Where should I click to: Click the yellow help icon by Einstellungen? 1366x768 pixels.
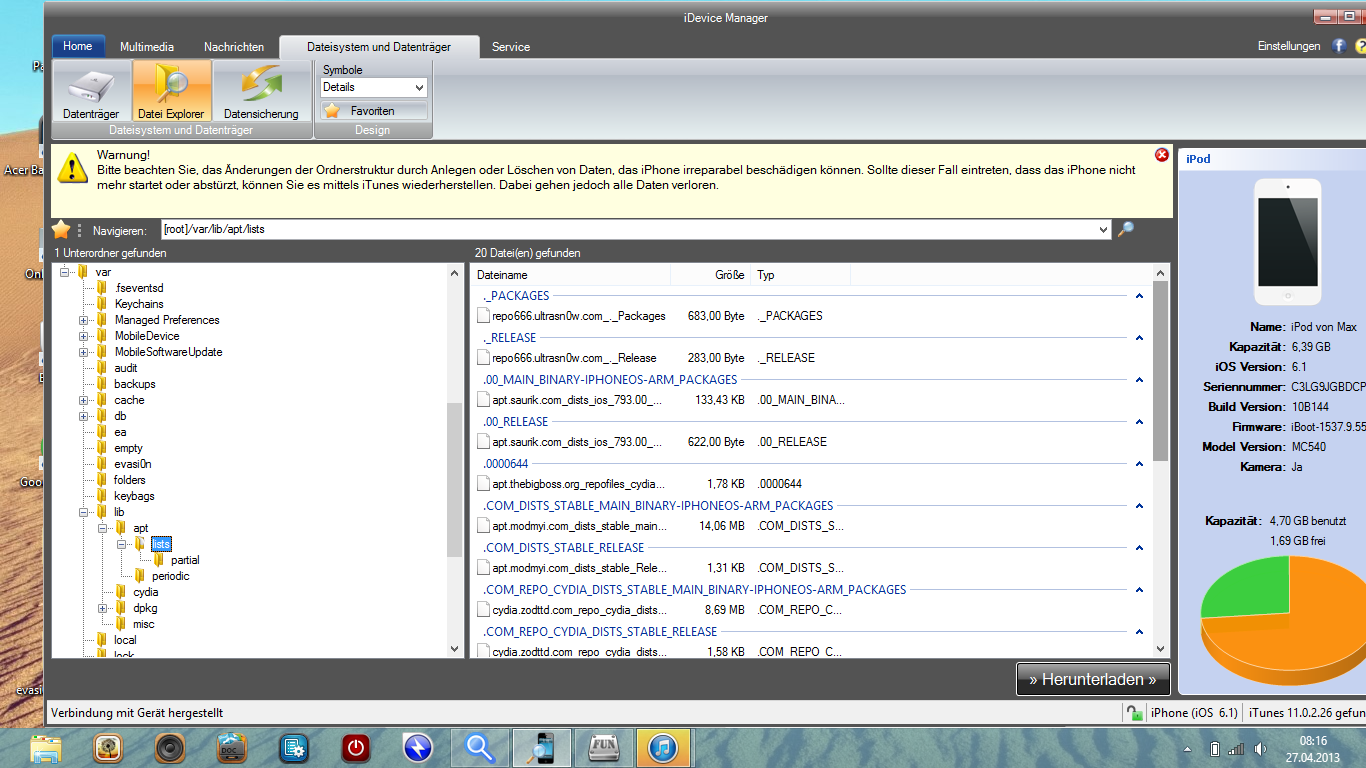[1360, 46]
